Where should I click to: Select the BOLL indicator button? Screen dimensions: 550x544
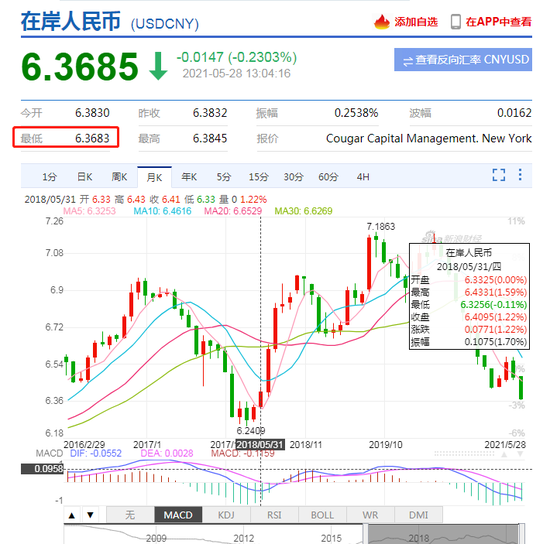coord(322,515)
